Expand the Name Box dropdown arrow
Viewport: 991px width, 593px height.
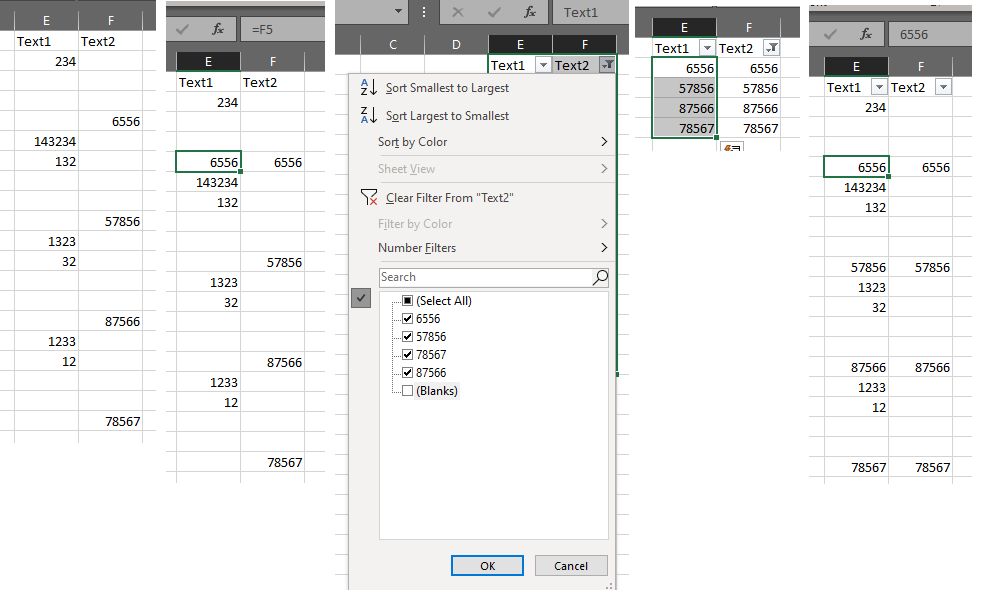click(398, 11)
